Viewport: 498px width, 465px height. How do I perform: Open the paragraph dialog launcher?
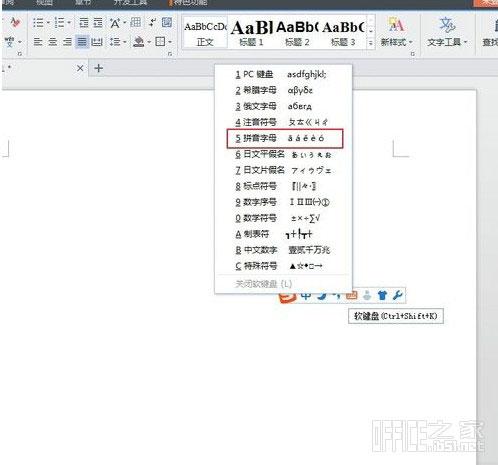pos(170,54)
